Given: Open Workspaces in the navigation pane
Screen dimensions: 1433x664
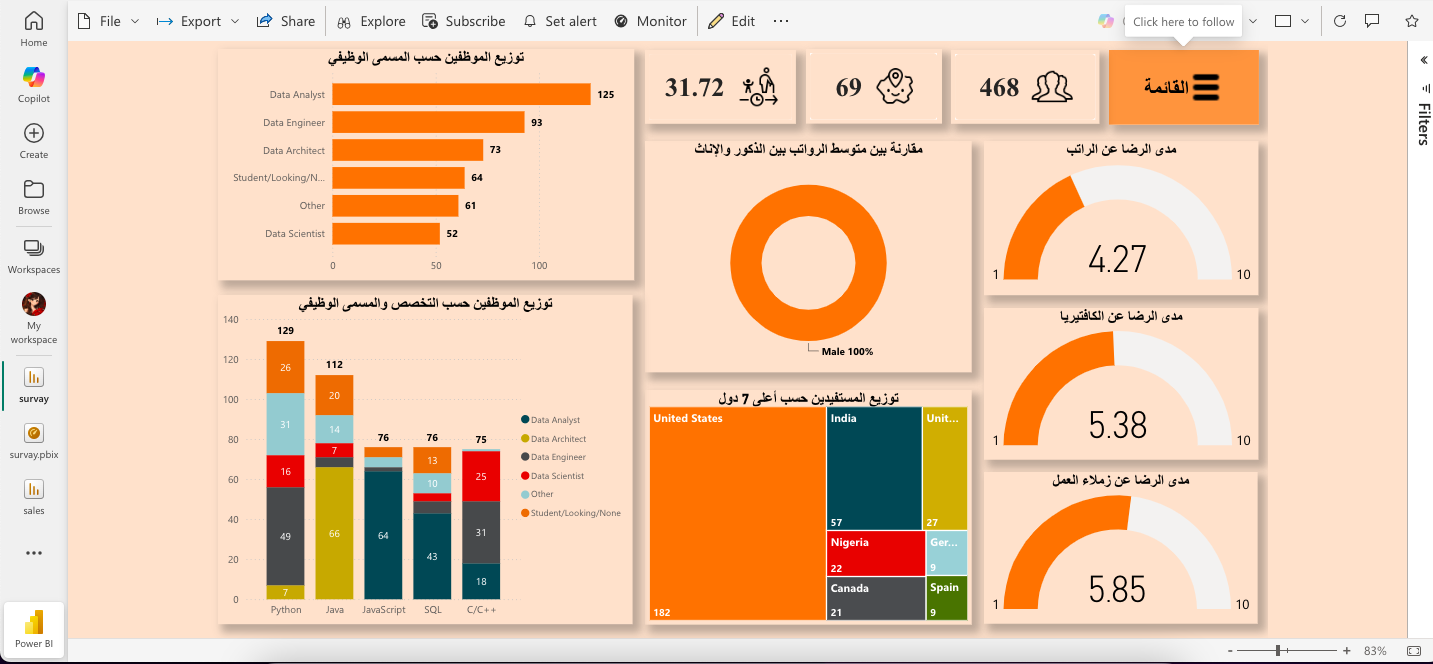Looking at the screenshot, I should 34,256.
